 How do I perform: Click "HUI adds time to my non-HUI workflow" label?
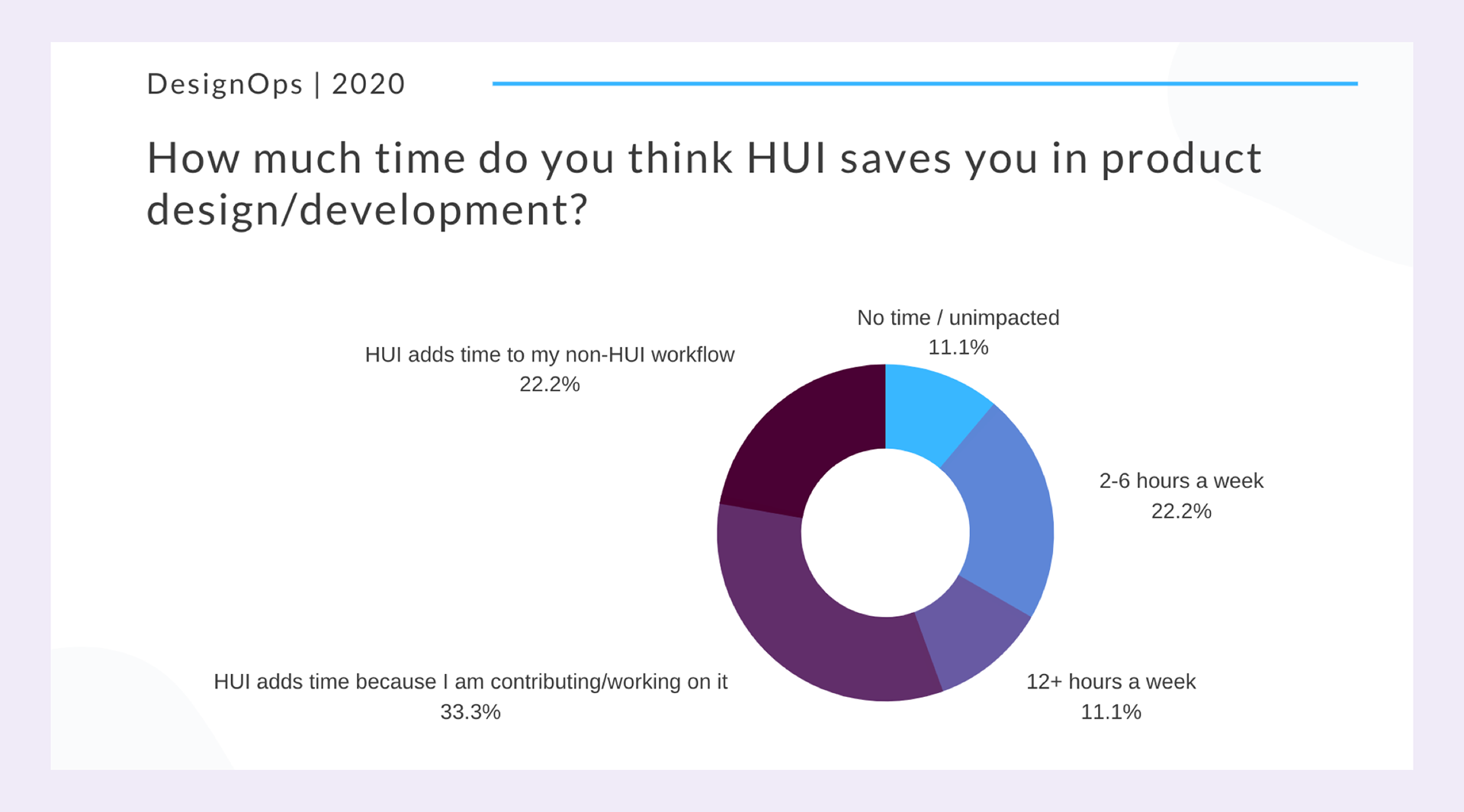(x=549, y=355)
